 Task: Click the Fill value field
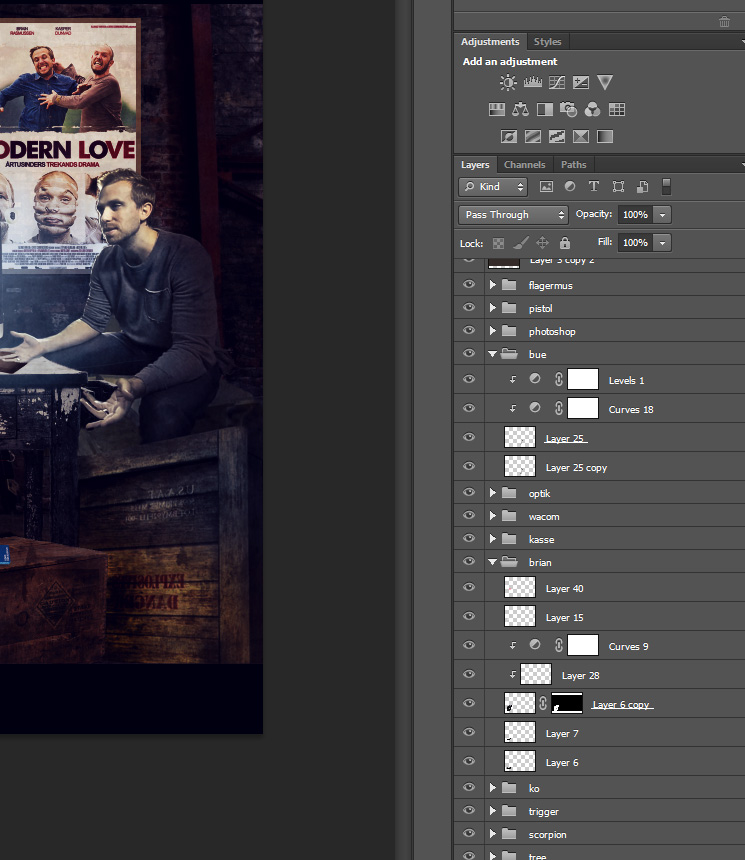tap(636, 242)
